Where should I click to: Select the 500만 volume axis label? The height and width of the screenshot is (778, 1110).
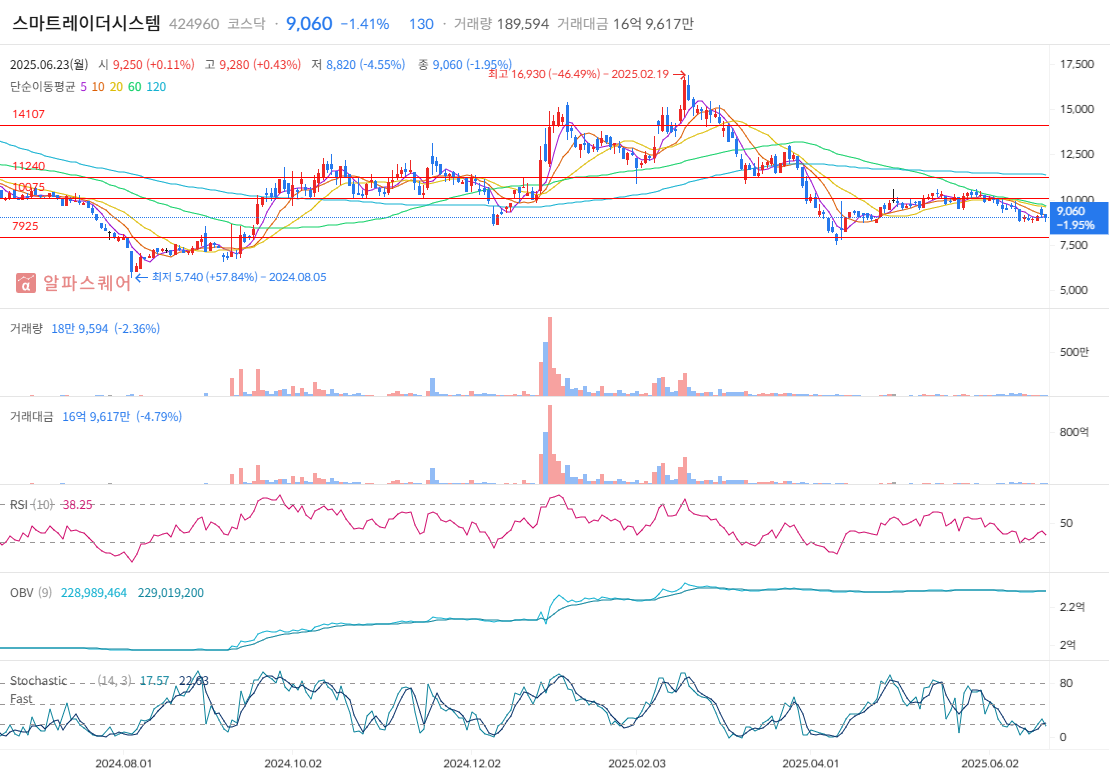pos(1075,353)
